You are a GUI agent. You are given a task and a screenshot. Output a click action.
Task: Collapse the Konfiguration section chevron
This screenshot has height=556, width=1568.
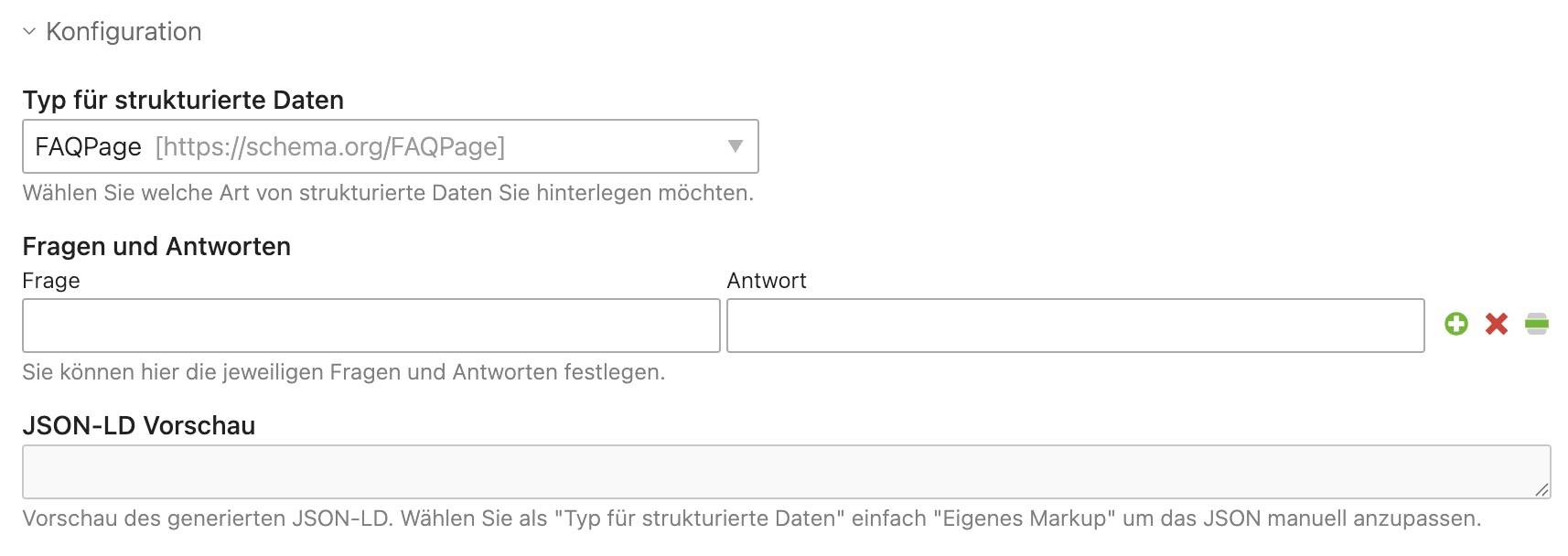tap(29, 32)
